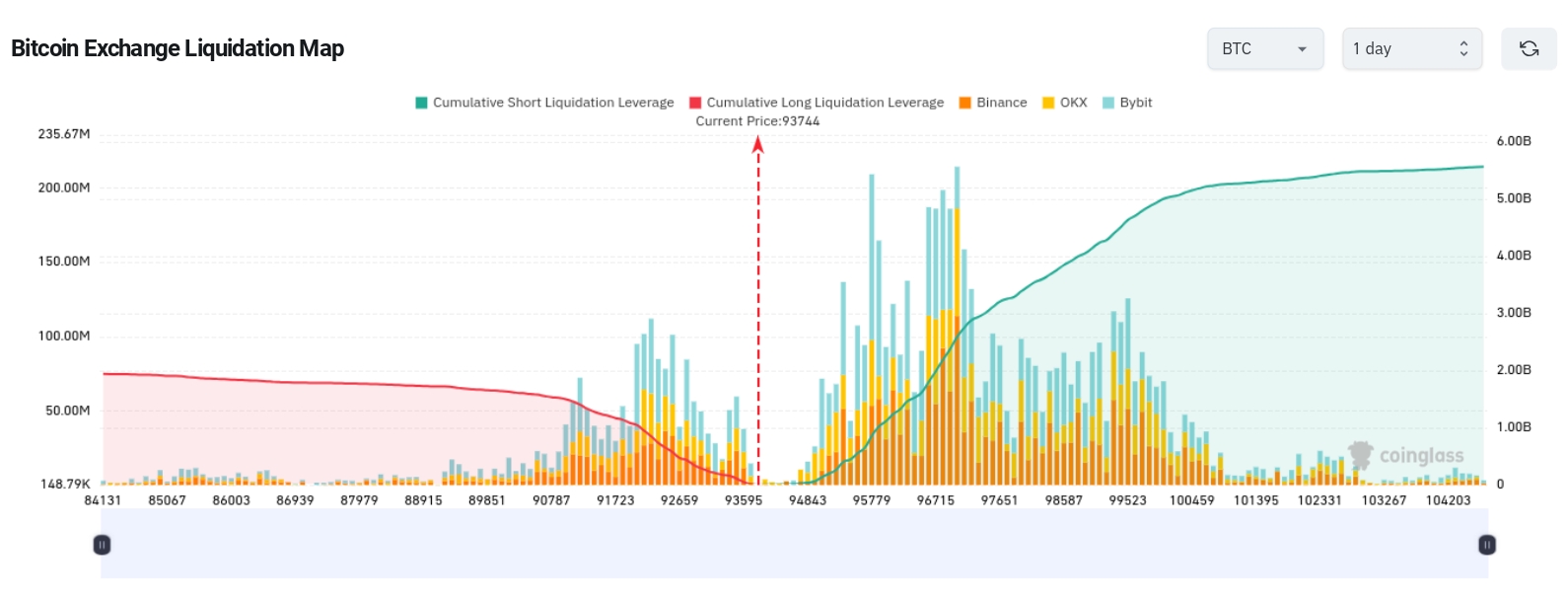This screenshot has width=1568, height=602.
Task: Click the right range slider handle
Action: point(1487,545)
